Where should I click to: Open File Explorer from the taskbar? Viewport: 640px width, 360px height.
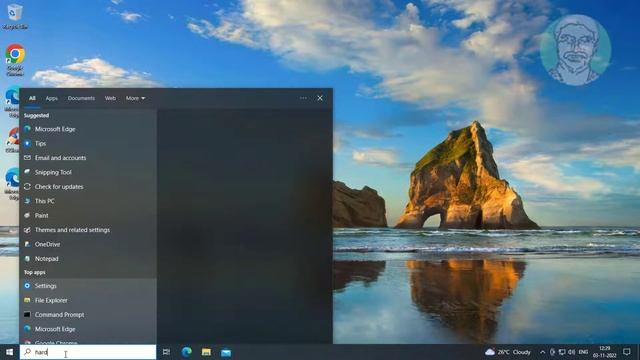click(206, 352)
